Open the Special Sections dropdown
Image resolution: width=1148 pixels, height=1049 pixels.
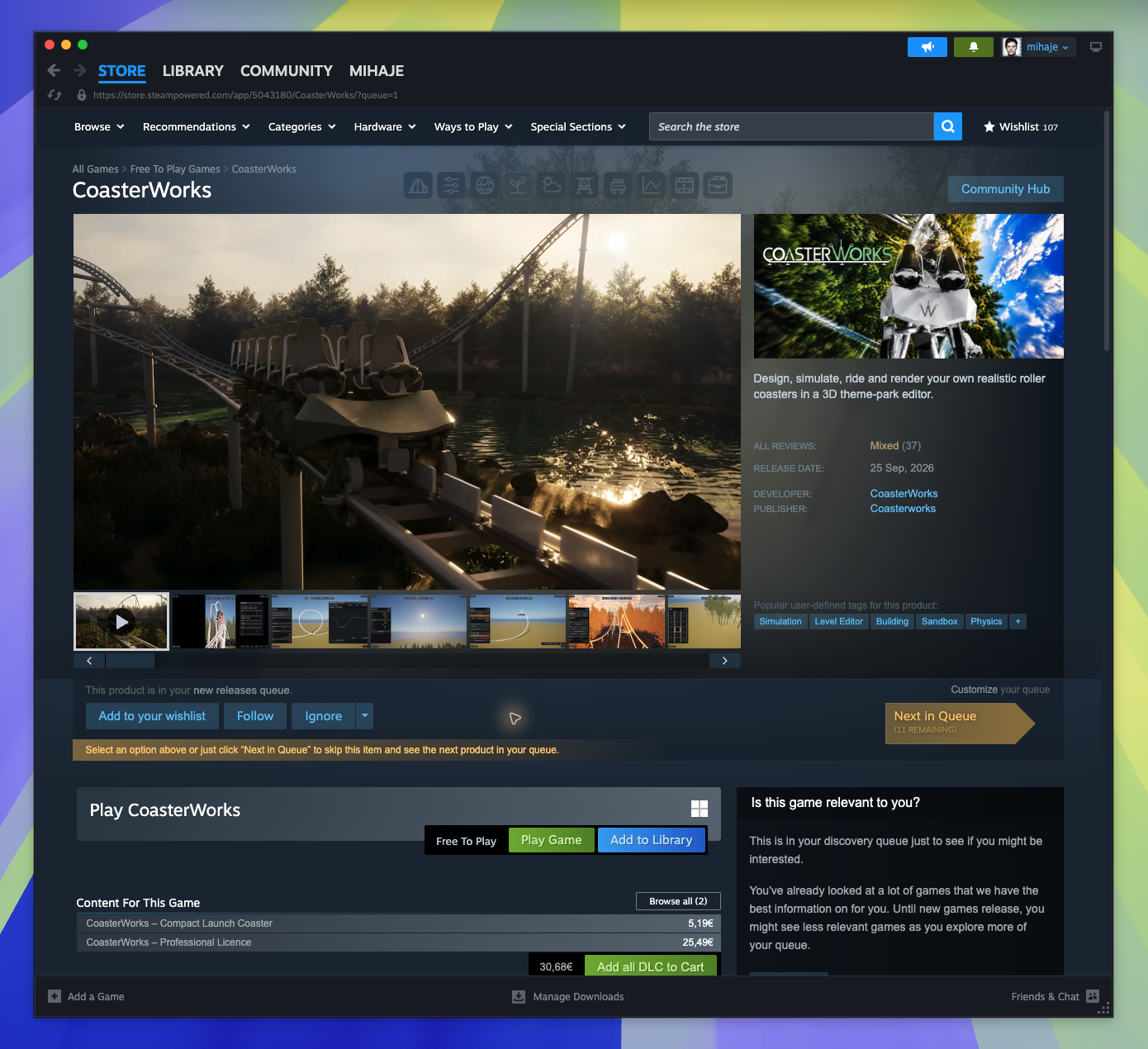[578, 126]
